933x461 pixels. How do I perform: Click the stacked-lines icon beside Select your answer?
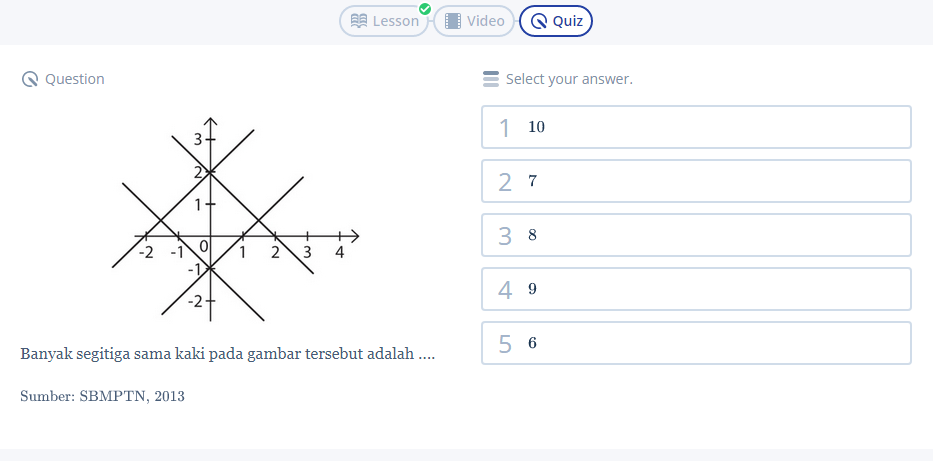(x=490, y=79)
